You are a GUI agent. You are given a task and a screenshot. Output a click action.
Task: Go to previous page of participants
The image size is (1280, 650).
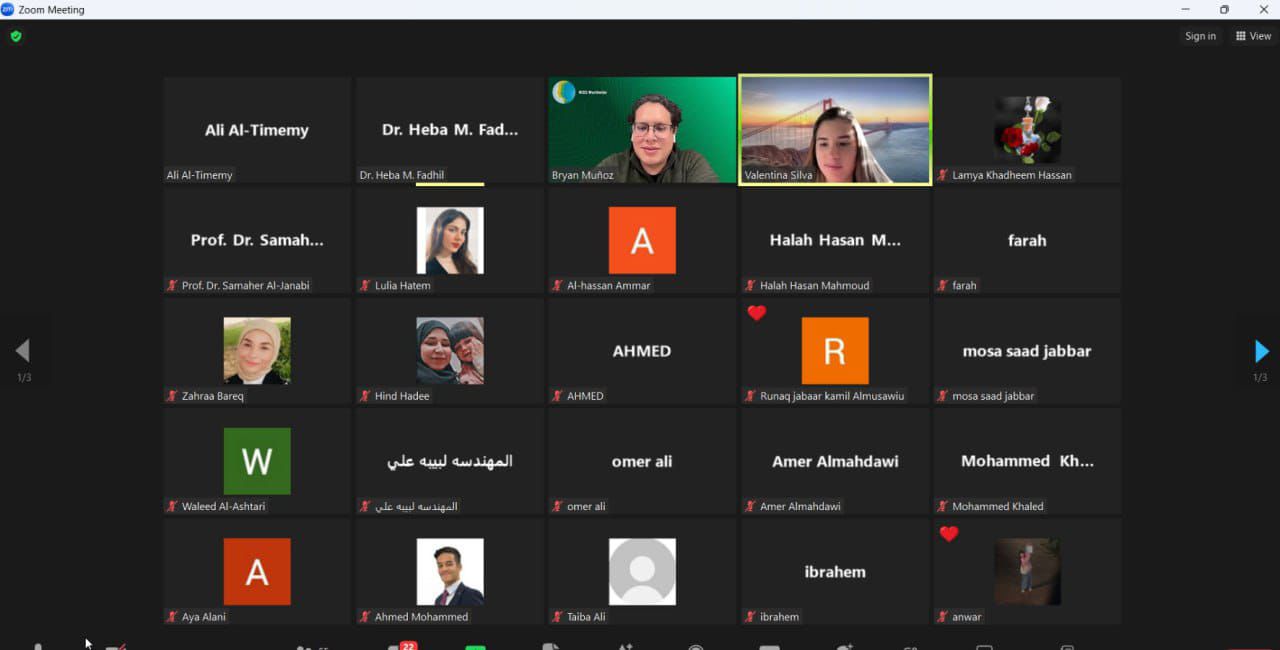pos(22,351)
